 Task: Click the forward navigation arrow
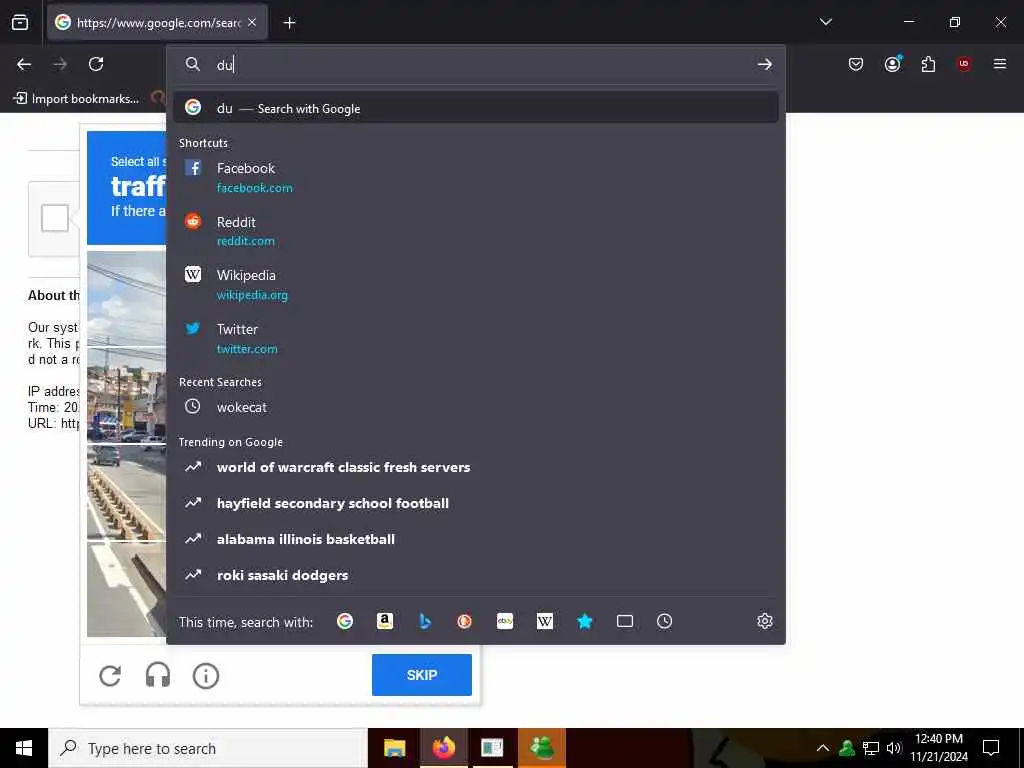pos(60,64)
